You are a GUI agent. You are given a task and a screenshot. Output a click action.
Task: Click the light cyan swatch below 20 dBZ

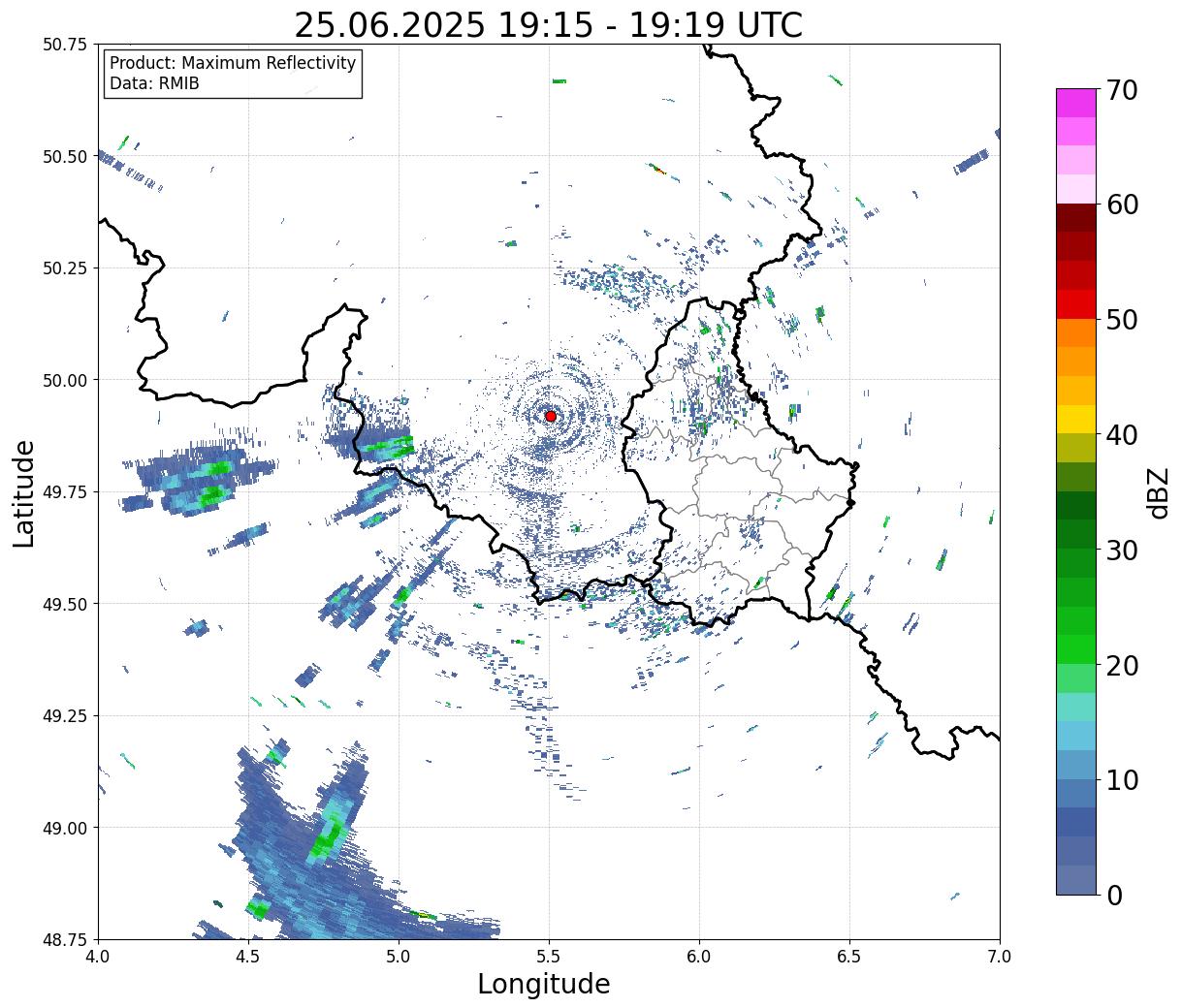[x=1076, y=707]
